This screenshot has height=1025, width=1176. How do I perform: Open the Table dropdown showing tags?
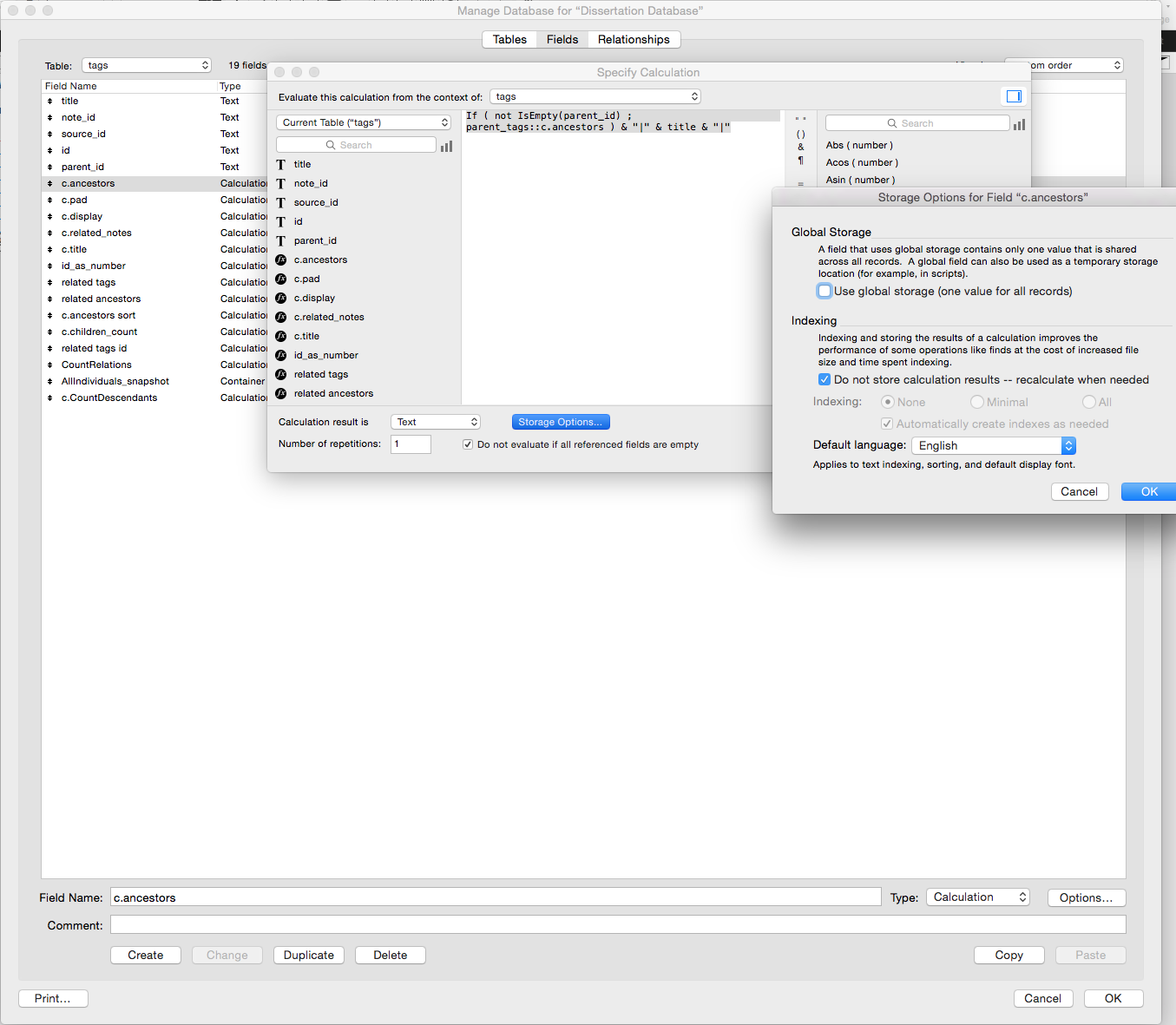click(147, 65)
